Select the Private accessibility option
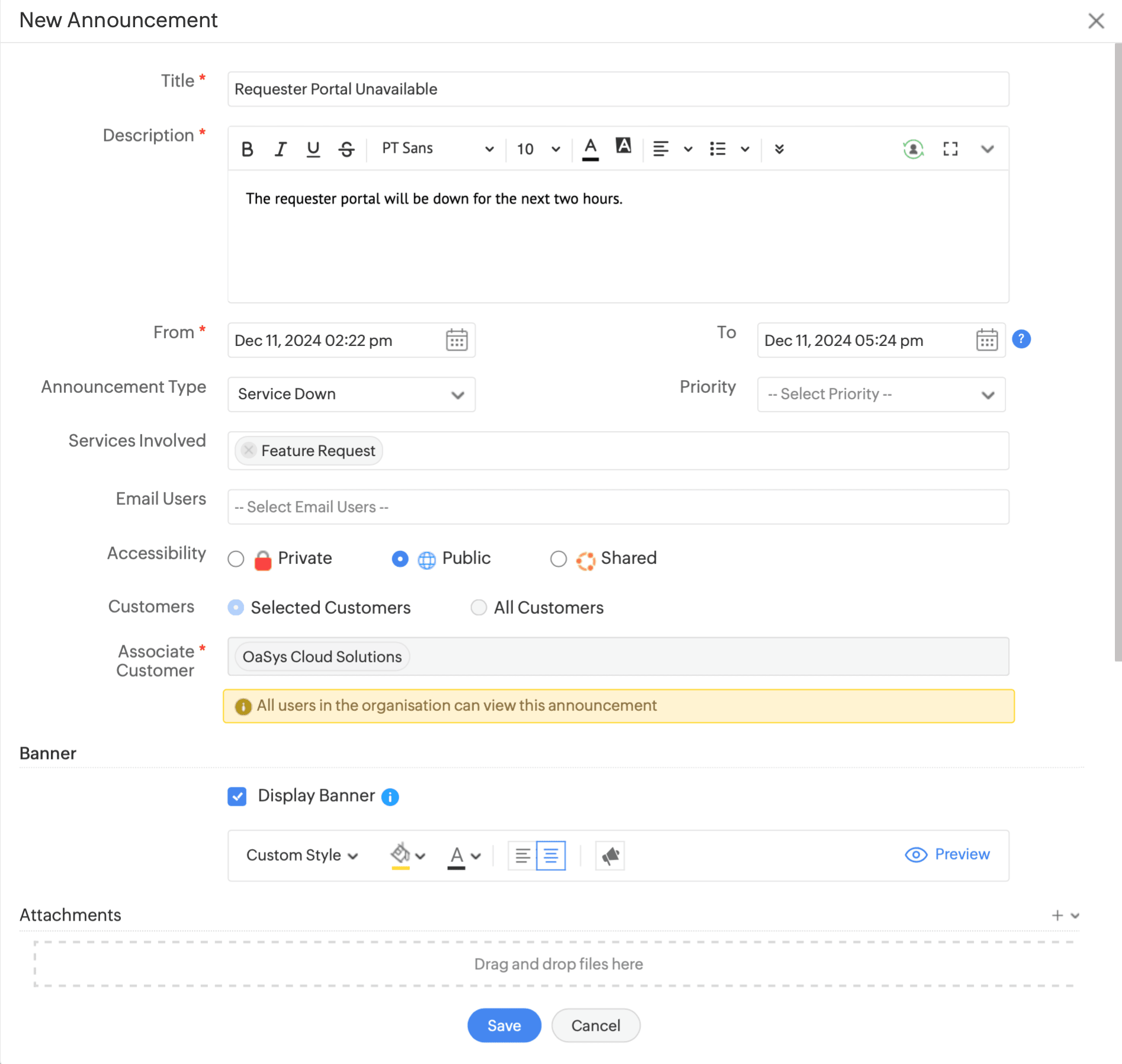1122x1064 pixels. click(236, 559)
